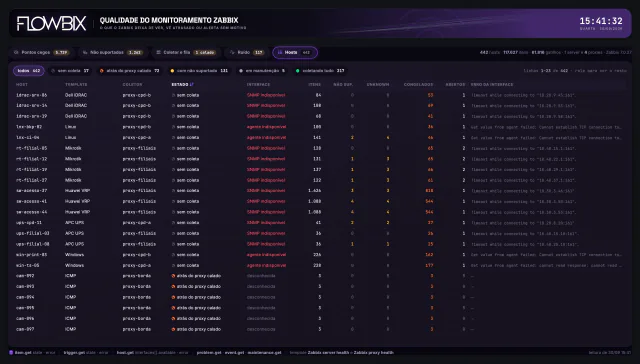Click the sort arrow next to ESTADO
The image size is (640, 364).
(192, 84)
